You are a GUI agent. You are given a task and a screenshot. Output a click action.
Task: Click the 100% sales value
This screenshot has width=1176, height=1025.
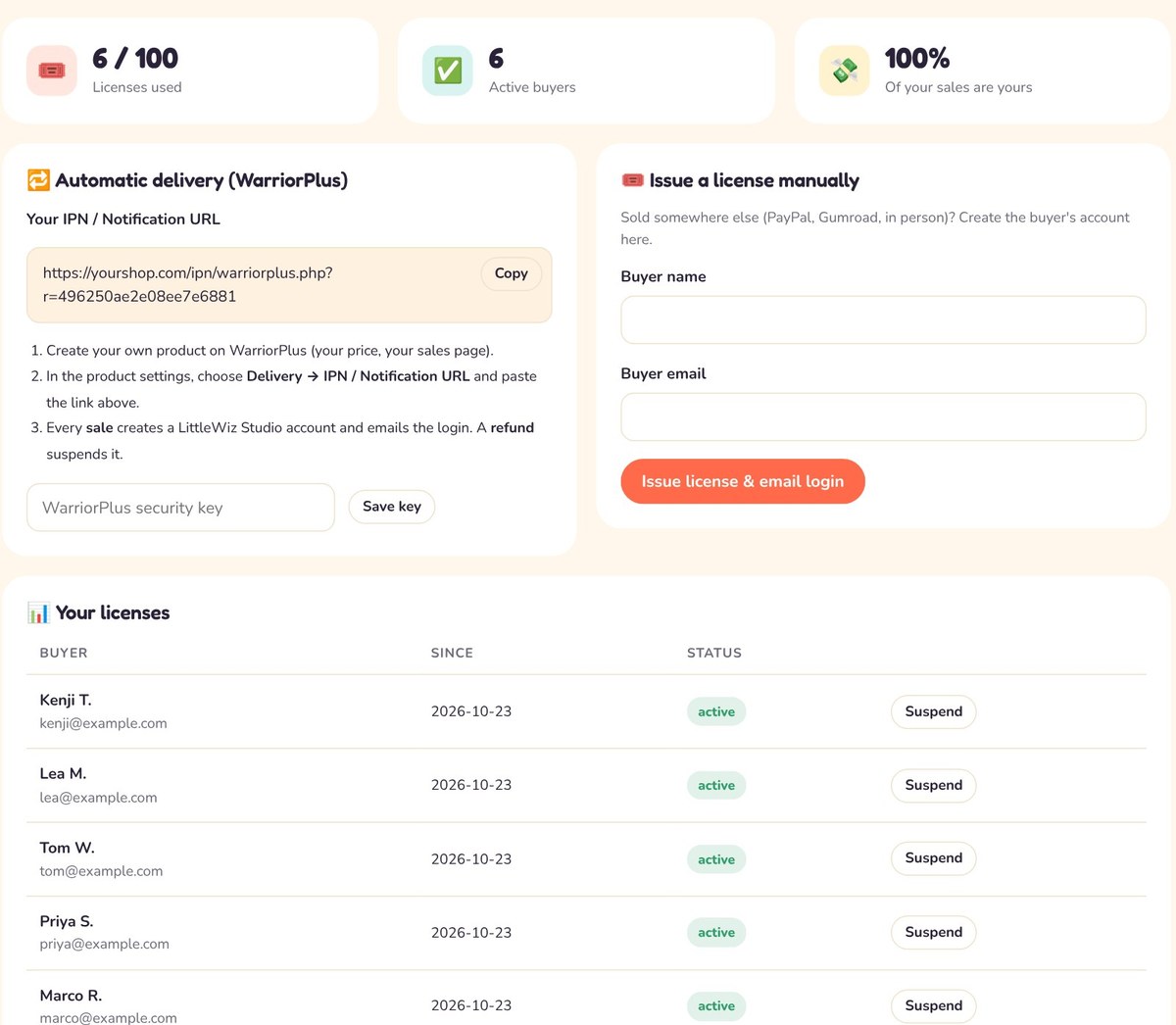(917, 59)
